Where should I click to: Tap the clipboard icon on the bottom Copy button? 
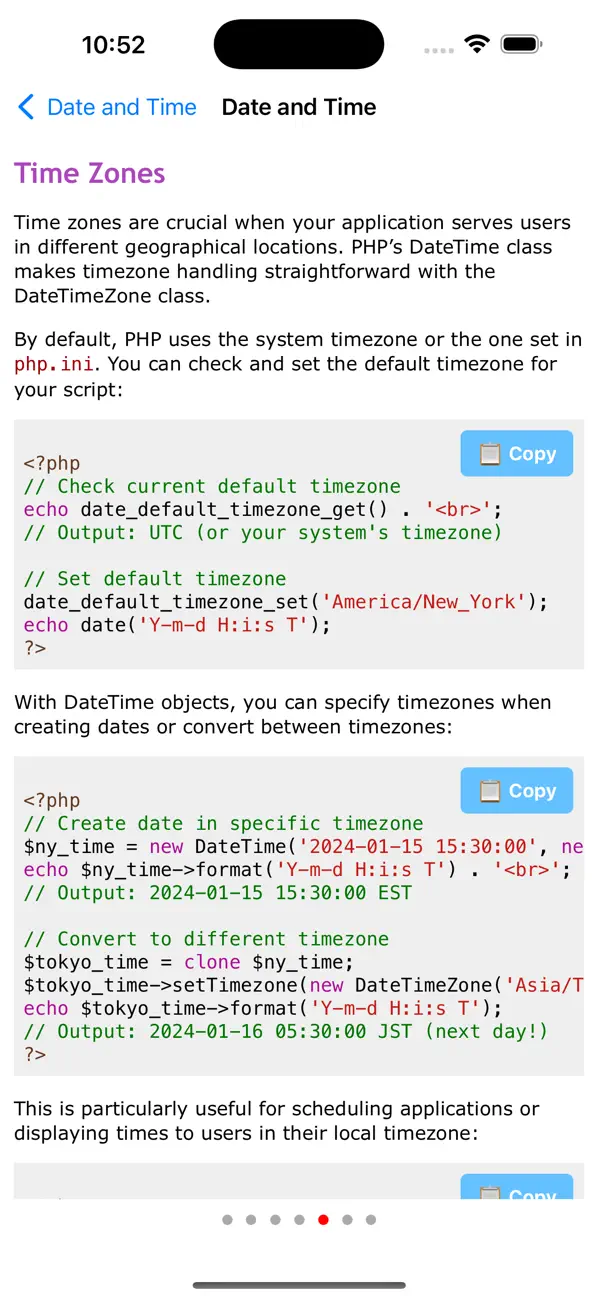pyautogui.click(x=489, y=1193)
